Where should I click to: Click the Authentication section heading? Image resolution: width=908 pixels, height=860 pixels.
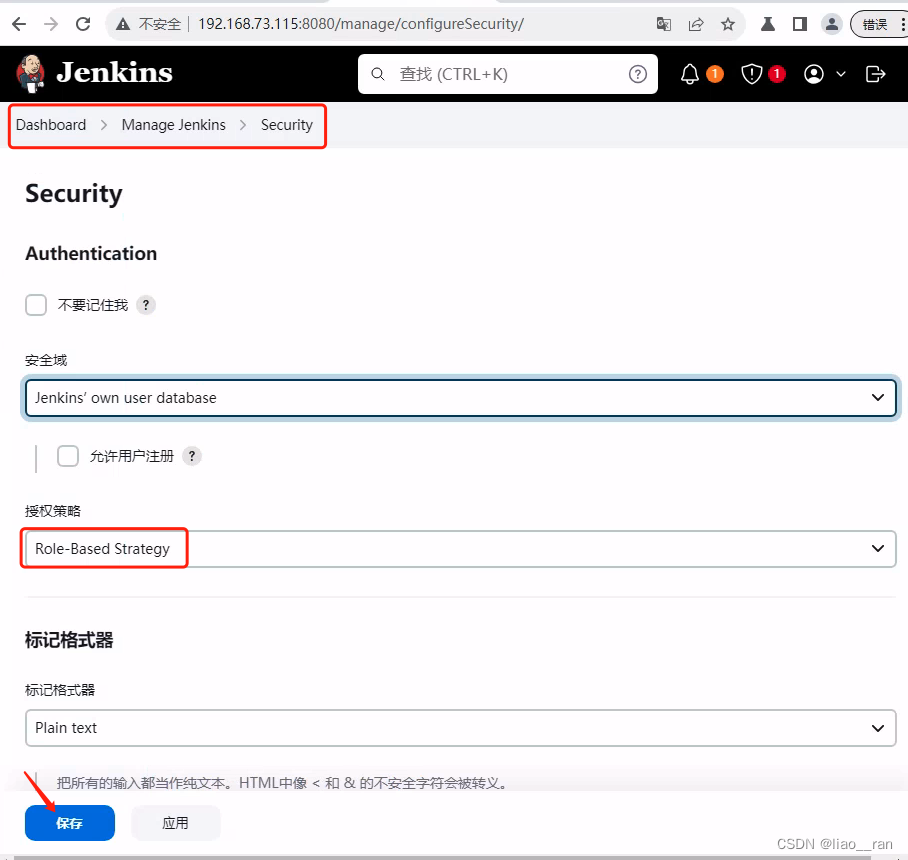[x=91, y=254]
